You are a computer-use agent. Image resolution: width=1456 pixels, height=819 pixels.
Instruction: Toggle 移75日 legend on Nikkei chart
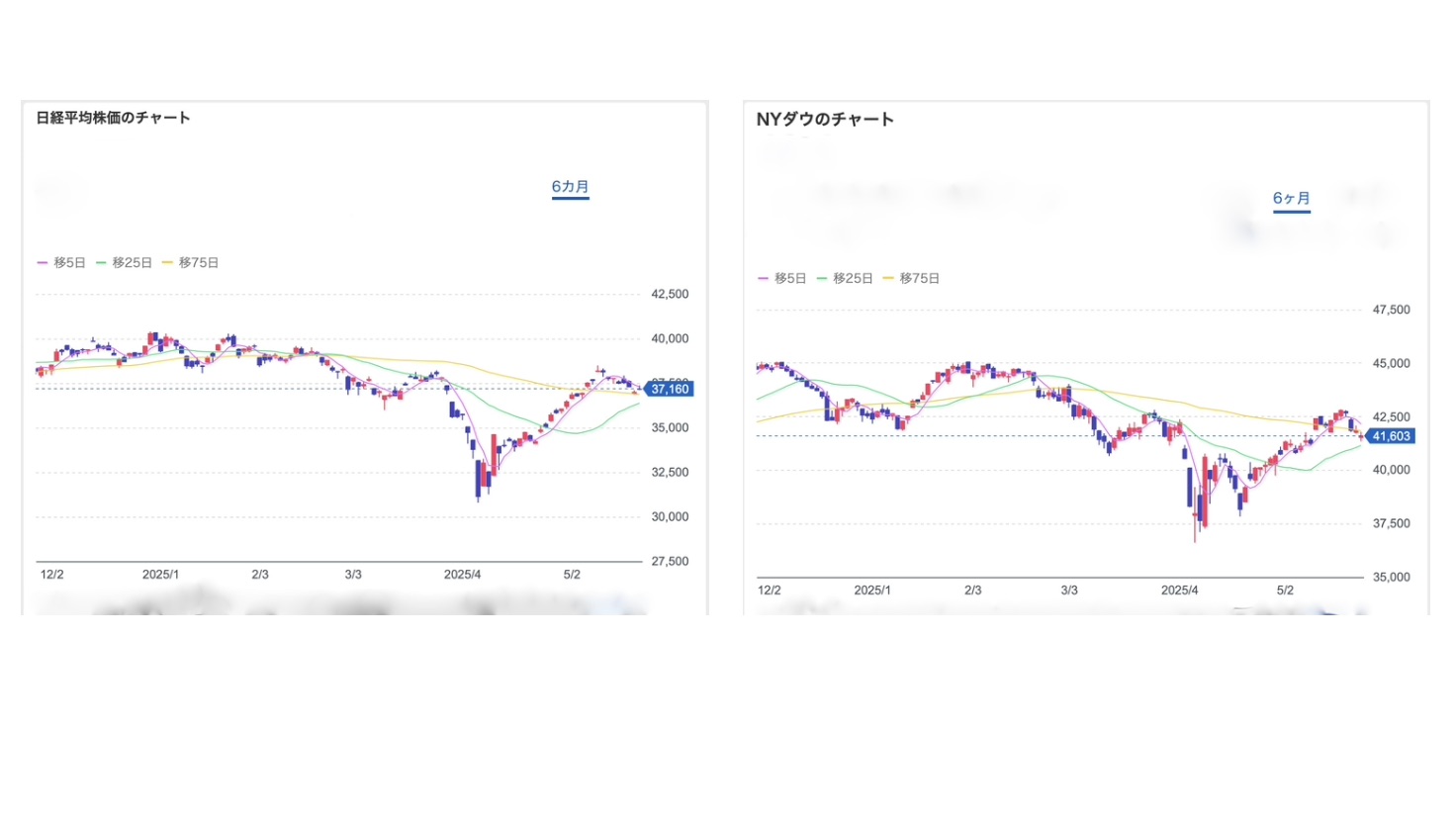(190, 263)
